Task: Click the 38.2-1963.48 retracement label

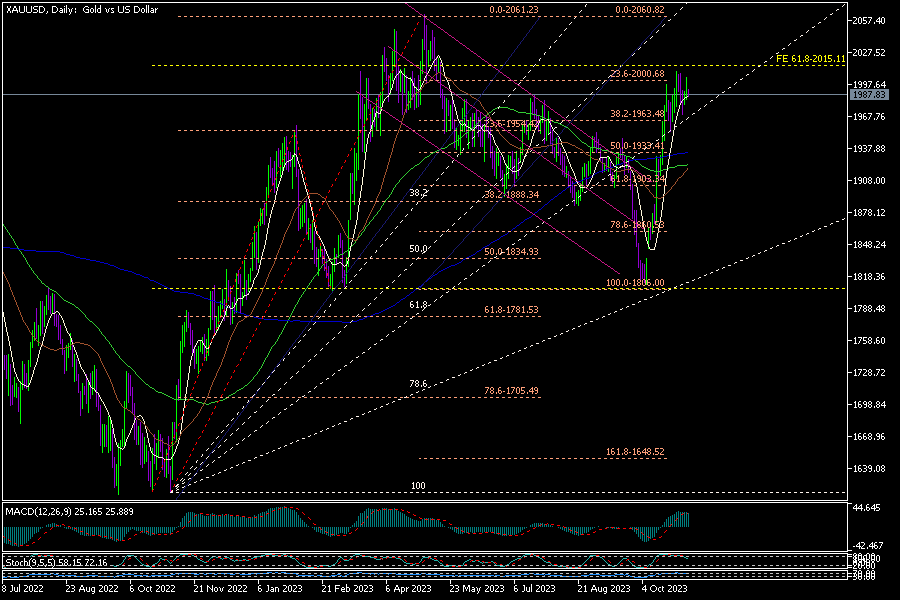Action: 637,113
